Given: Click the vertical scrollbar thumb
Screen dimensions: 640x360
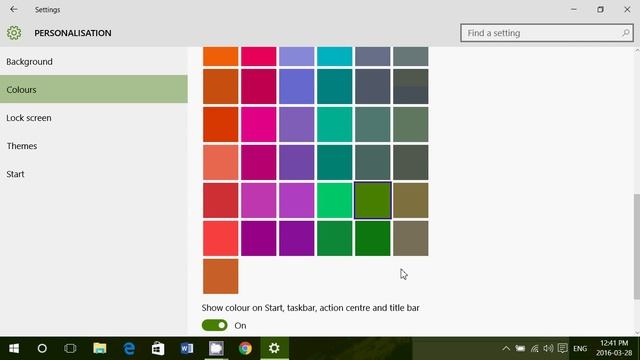Looking at the screenshot, I should point(636,246).
